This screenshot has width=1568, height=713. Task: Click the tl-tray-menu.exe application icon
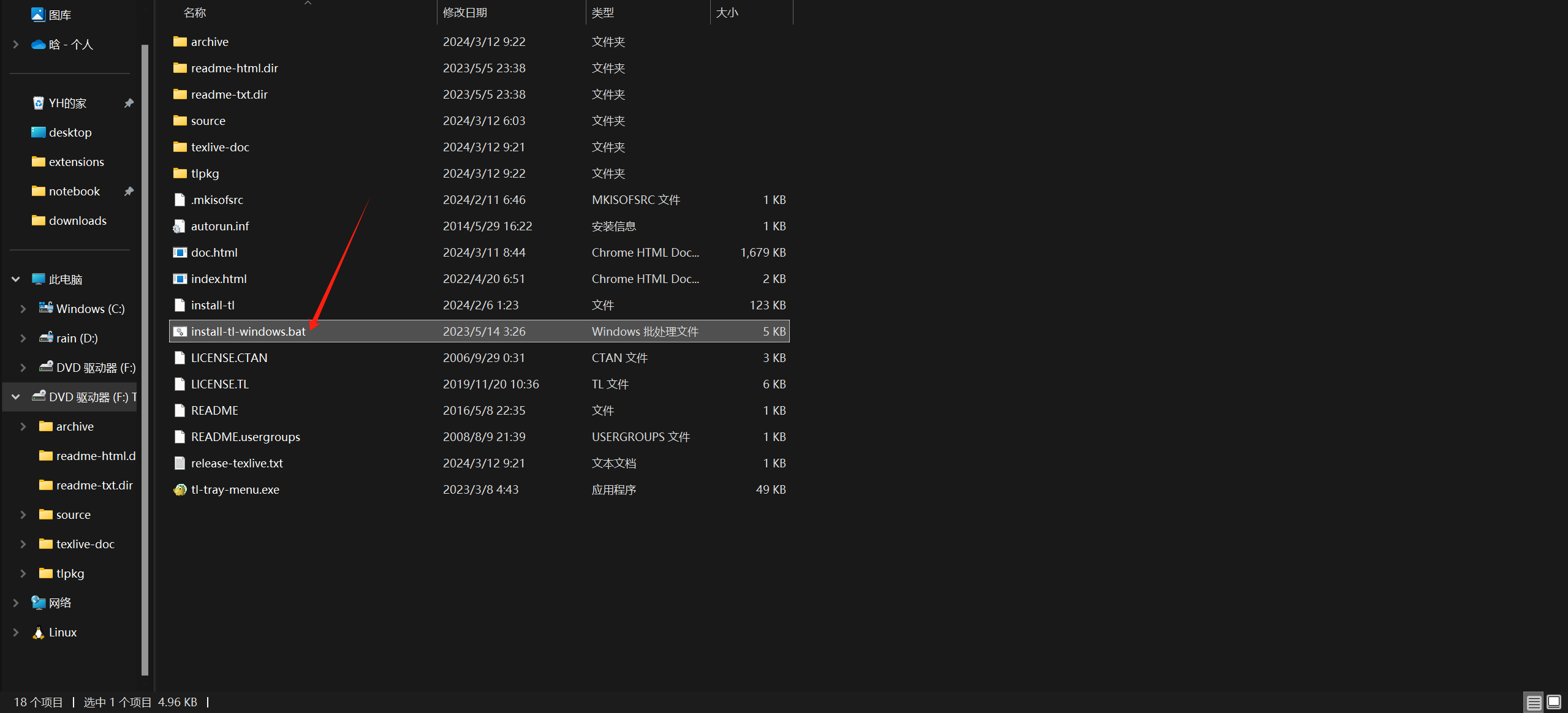(x=180, y=489)
